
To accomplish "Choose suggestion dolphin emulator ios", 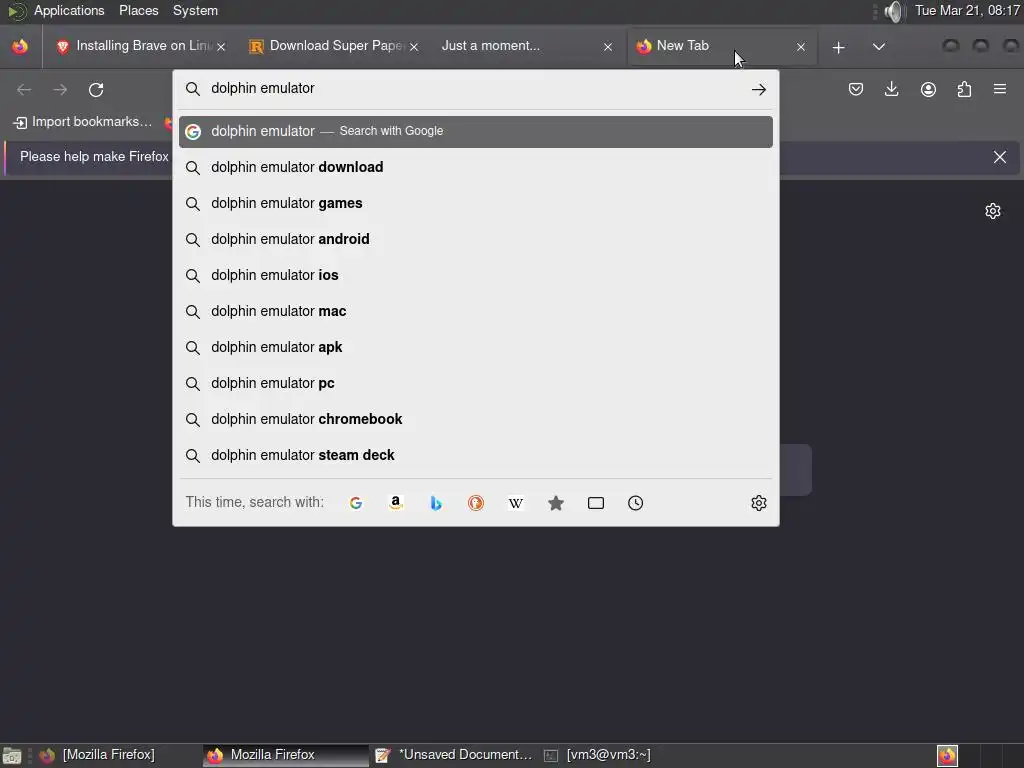I will click(x=475, y=275).
